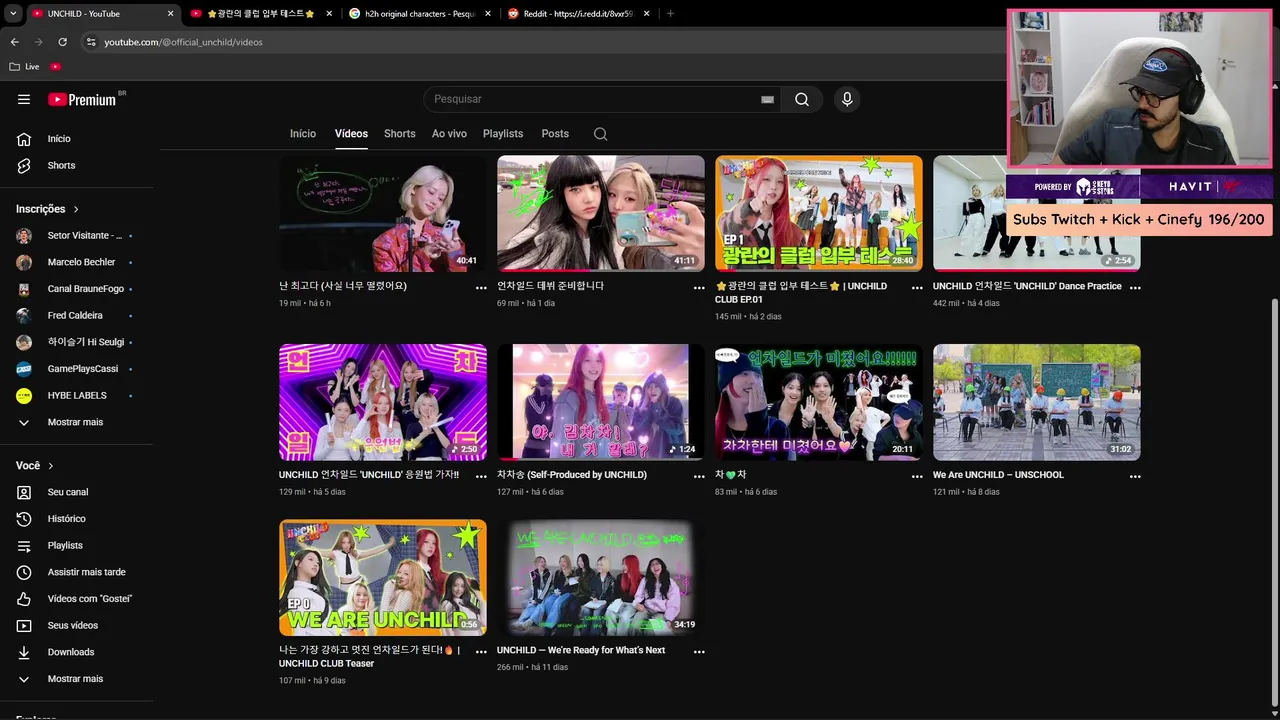View site information icon in address bar
1280x720 pixels.
click(91, 42)
